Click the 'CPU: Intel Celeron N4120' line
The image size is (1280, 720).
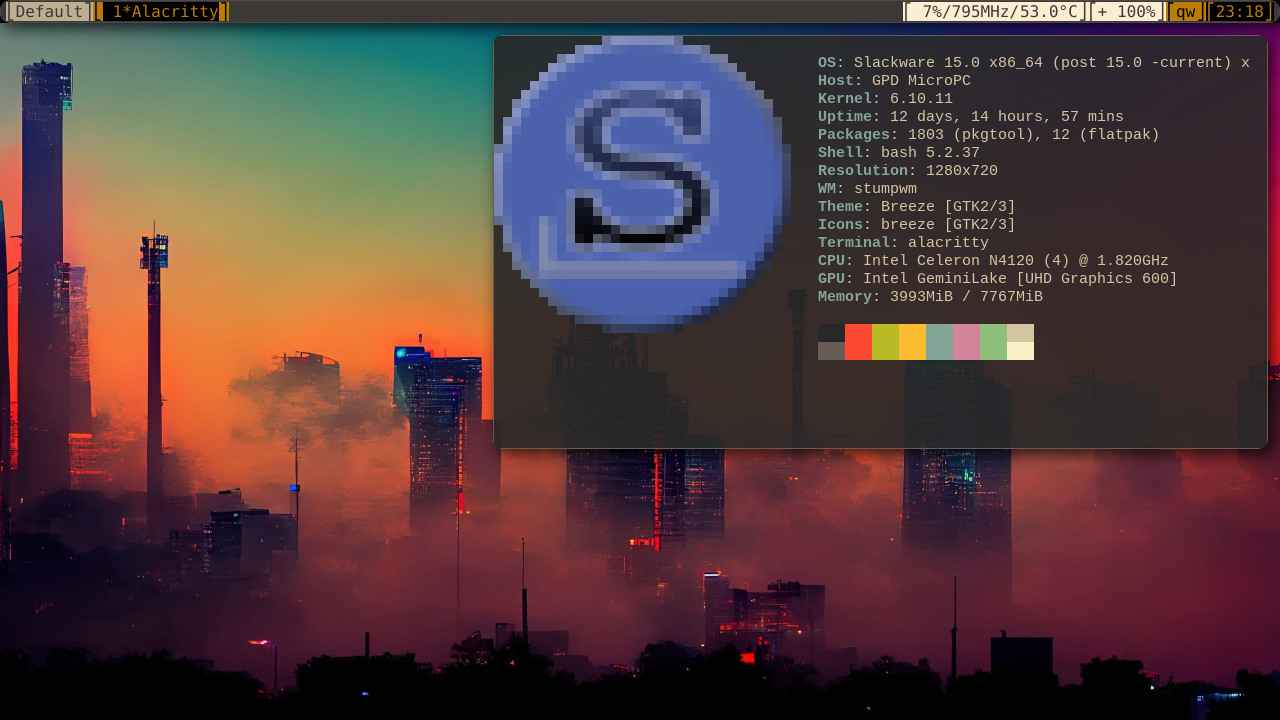click(993, 261)
